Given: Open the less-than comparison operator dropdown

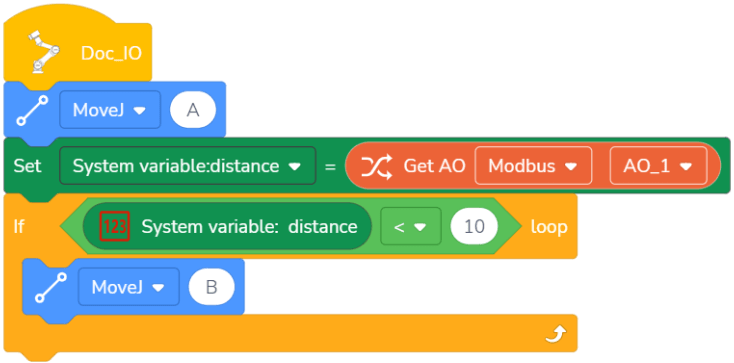Looking at the screenshot, I should point(411,227).
